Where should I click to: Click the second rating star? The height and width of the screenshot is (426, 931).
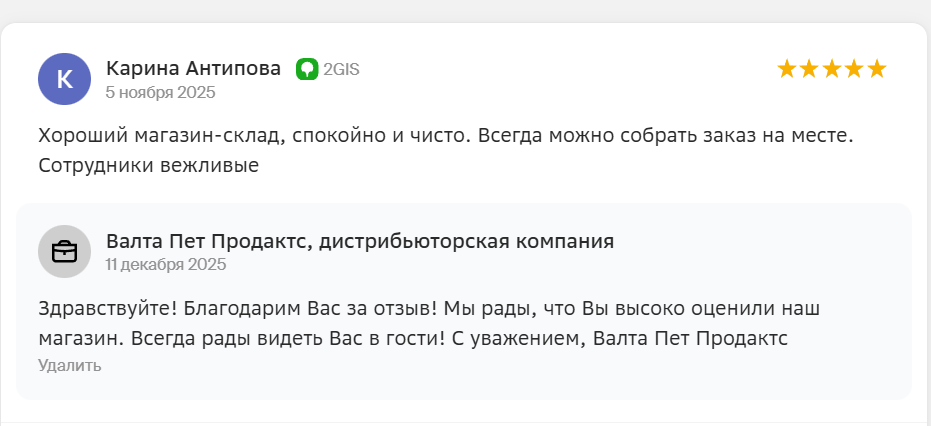pos(809,69)
